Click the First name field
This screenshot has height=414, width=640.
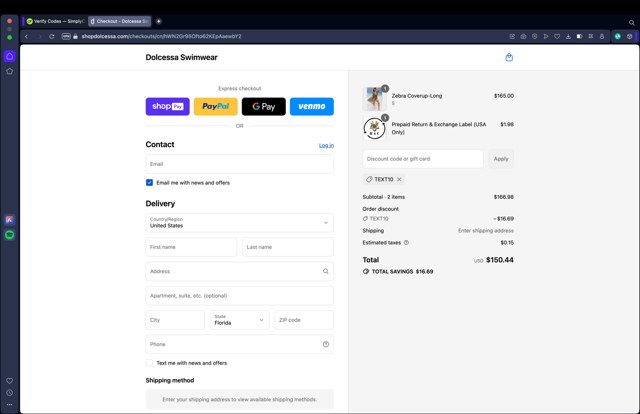[x=191, y=247]
